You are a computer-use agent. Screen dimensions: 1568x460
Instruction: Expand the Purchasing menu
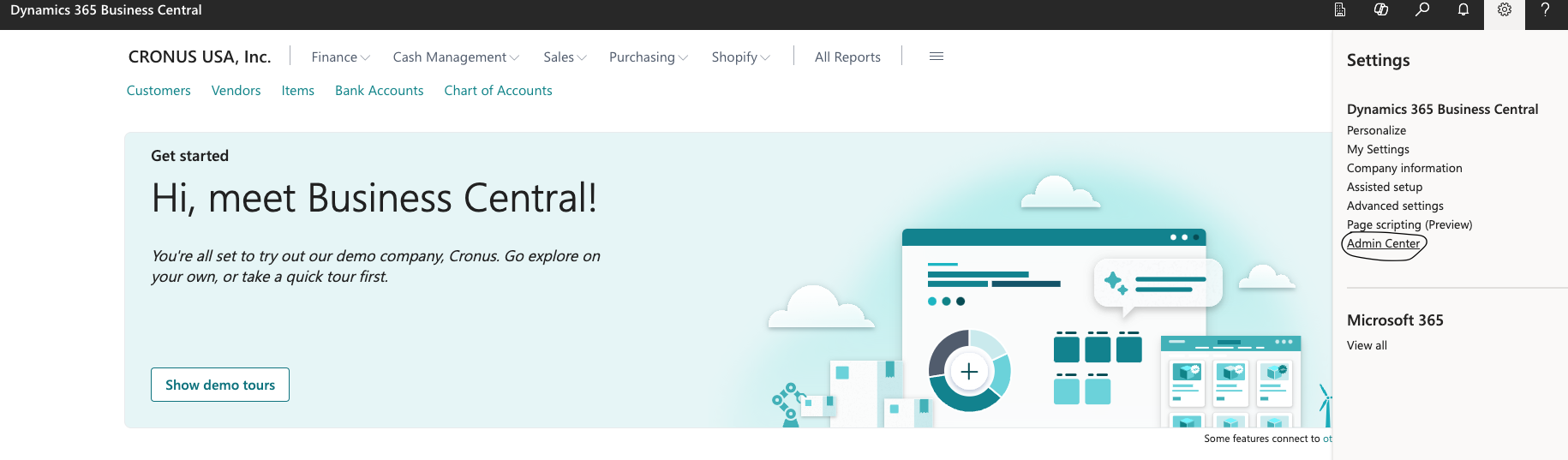[648, 57]
